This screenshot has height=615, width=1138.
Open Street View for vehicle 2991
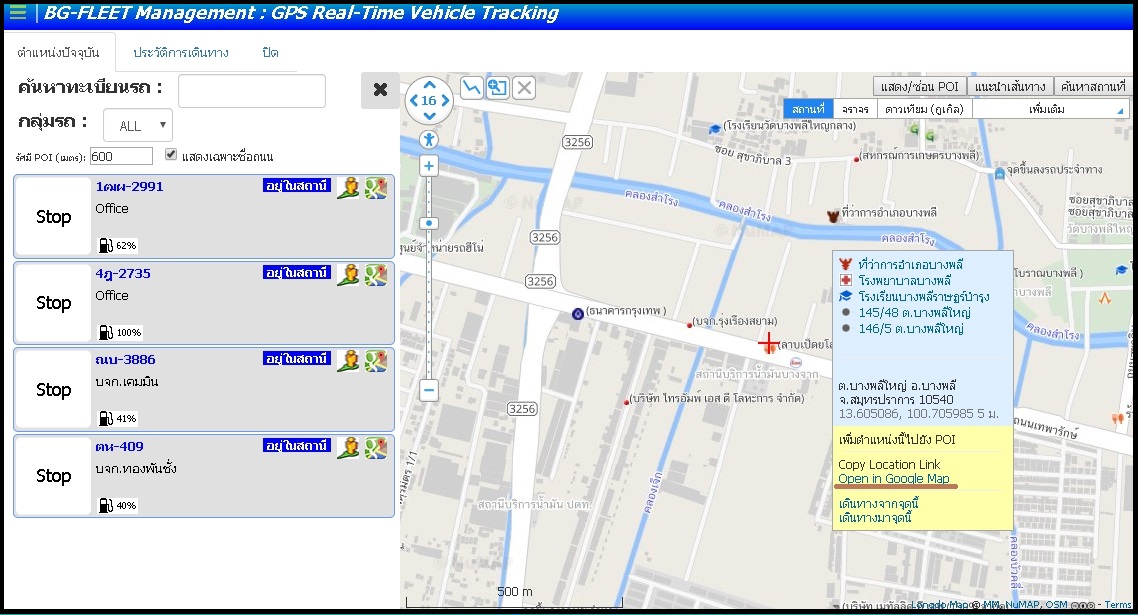(x=348, y=187)
